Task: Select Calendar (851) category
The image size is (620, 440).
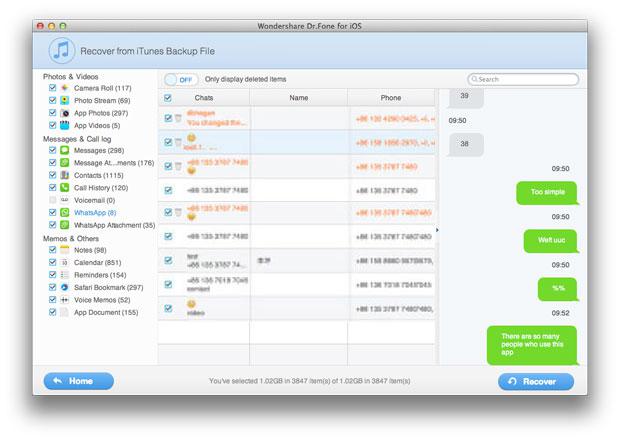Action: (x=97, y=262)
